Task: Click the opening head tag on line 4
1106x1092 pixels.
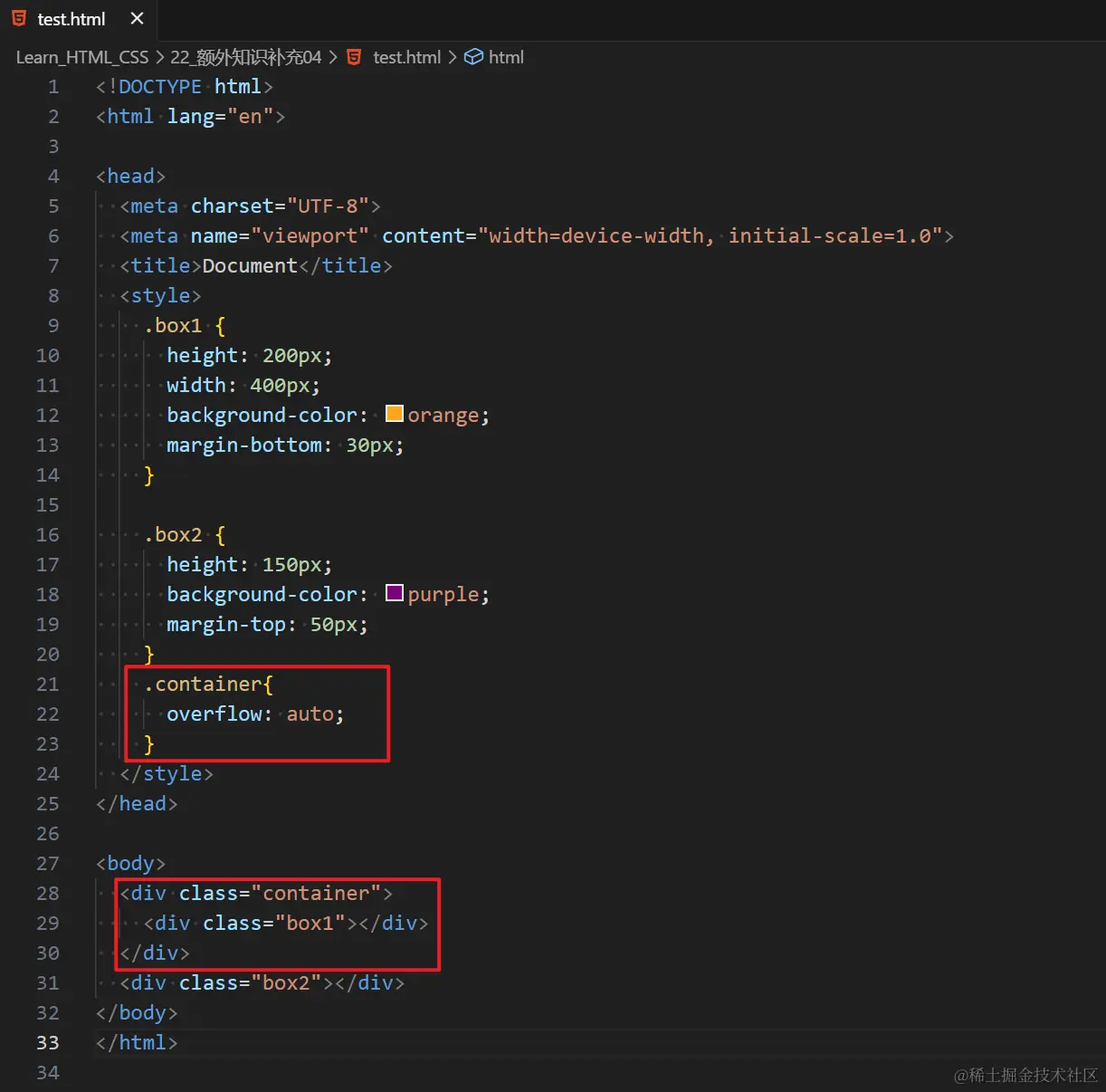Action: (x=131, y=177)
